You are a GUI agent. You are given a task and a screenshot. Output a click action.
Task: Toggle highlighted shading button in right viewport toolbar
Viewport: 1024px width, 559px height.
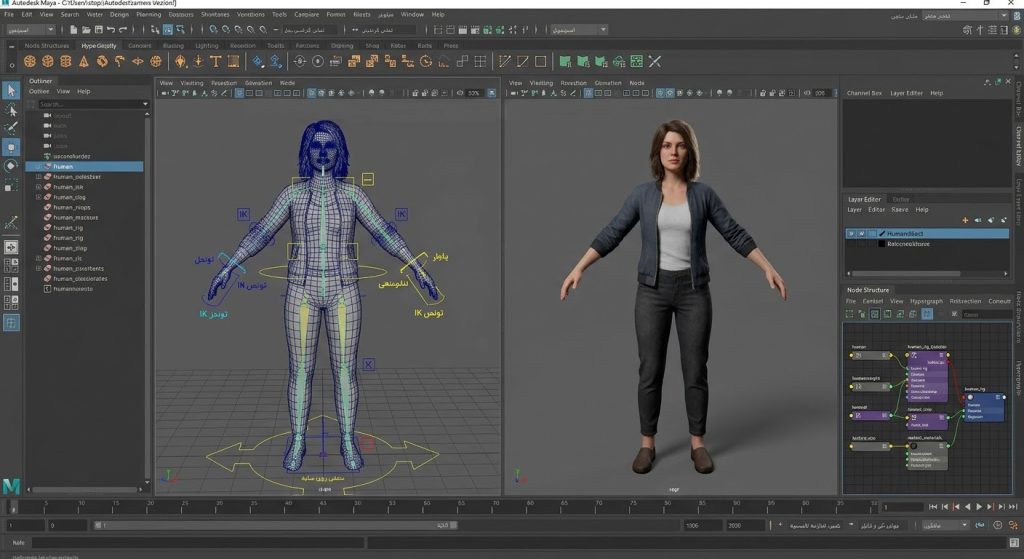(x=660, y=93)
